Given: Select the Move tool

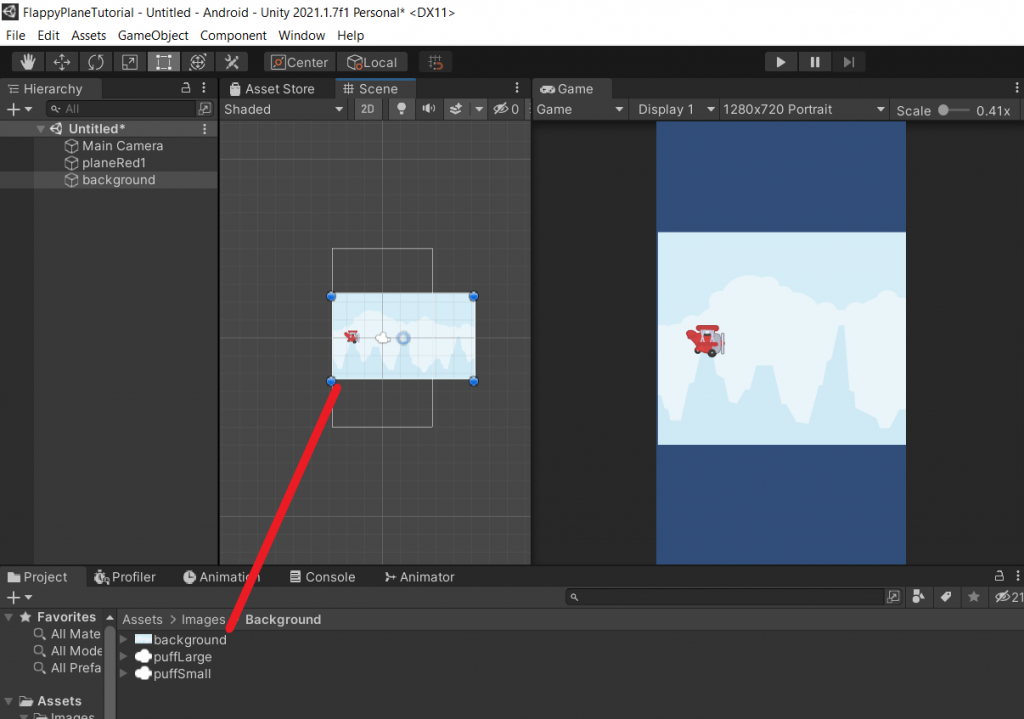Looking at the screenshot, I should (x=62, y=61).
